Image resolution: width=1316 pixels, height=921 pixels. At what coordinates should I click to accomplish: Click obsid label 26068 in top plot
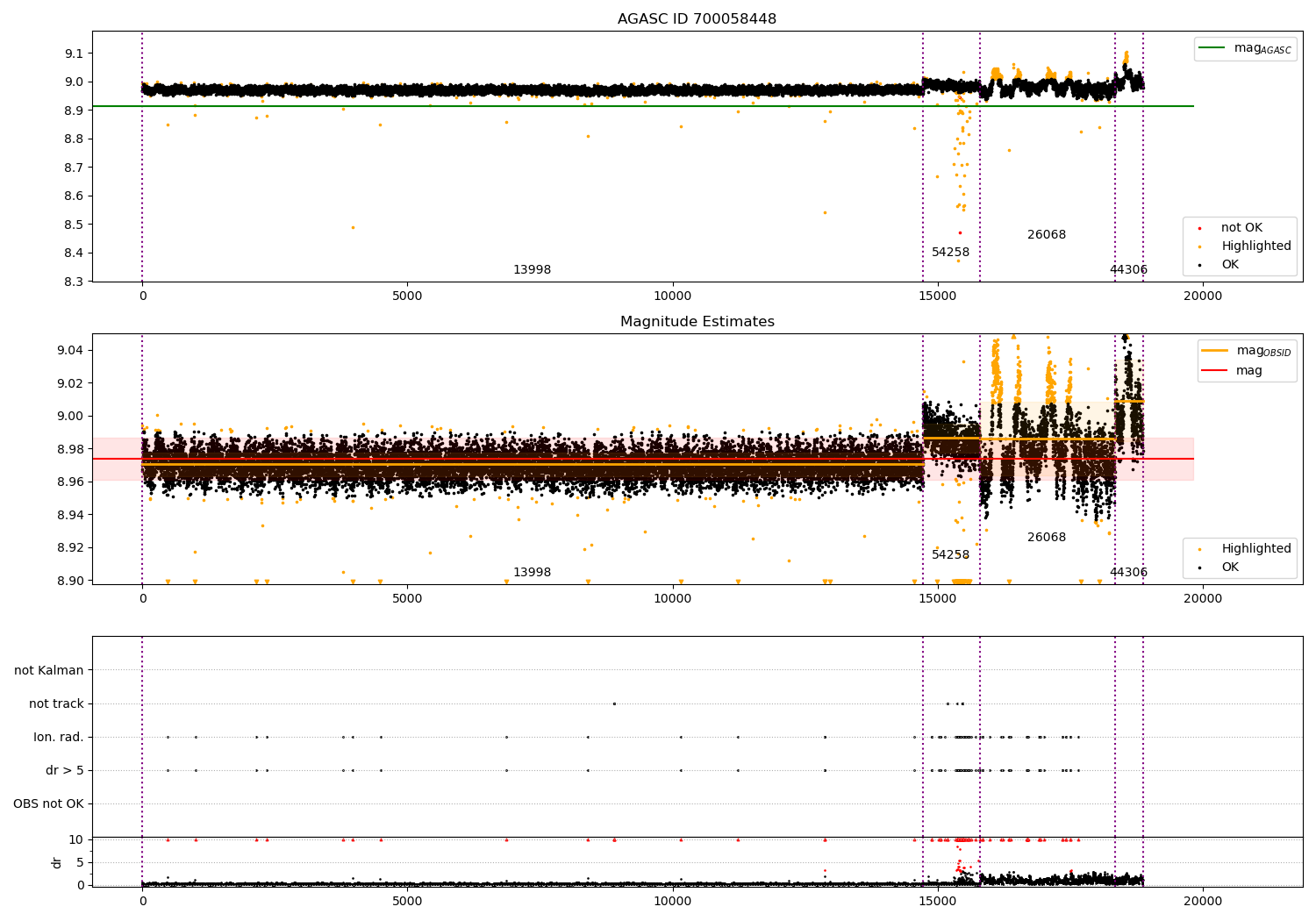point(1047,234)
